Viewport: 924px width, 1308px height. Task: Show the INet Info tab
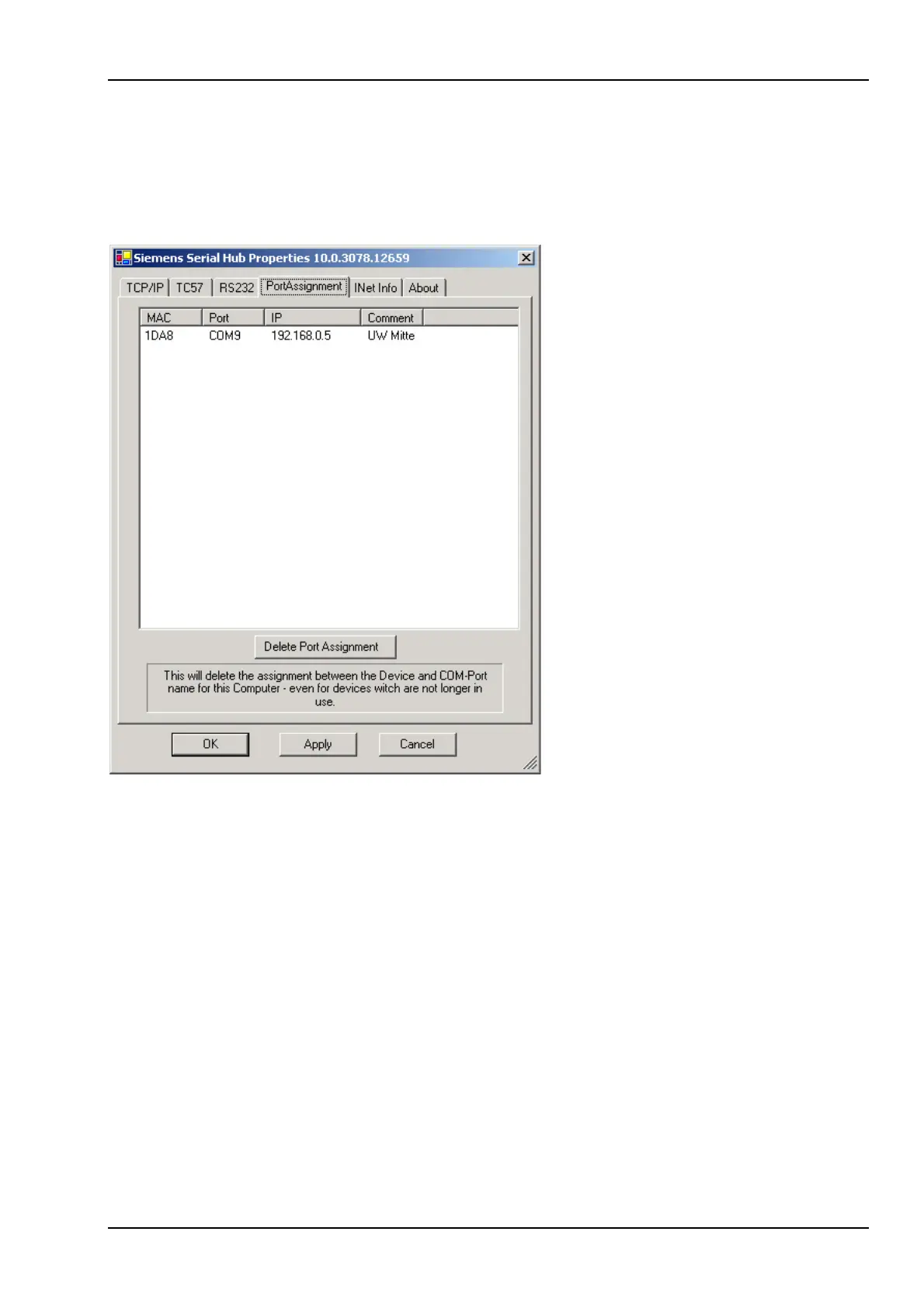point(376,287)
